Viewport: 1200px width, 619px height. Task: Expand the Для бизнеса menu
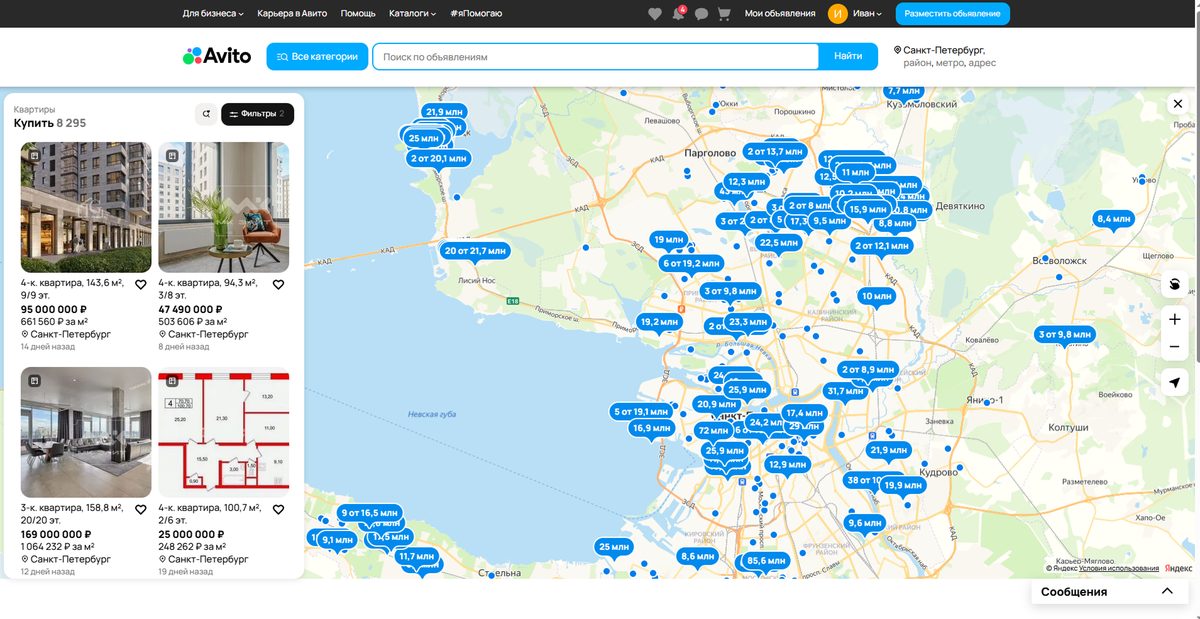point(213,14)
